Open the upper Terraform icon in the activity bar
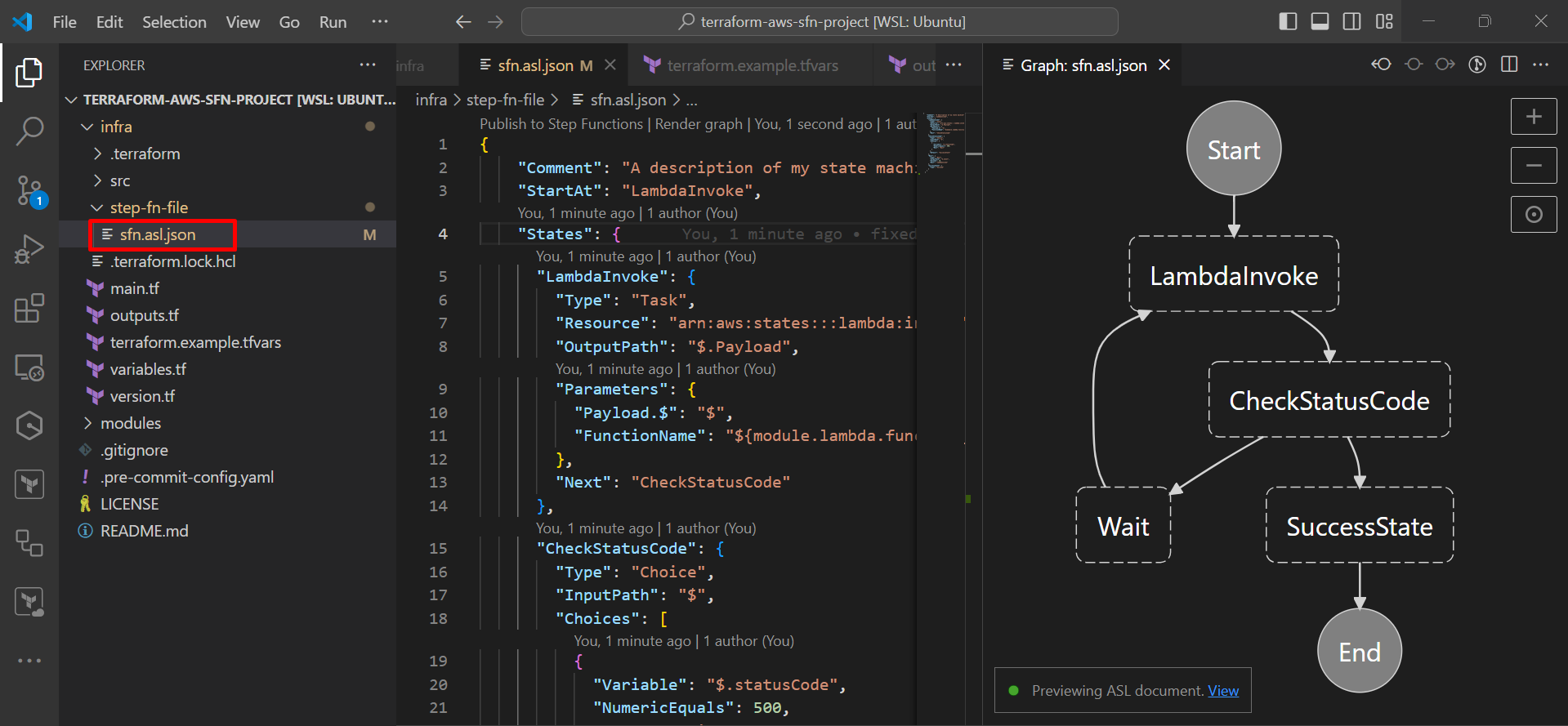 (x=29, y=484)
